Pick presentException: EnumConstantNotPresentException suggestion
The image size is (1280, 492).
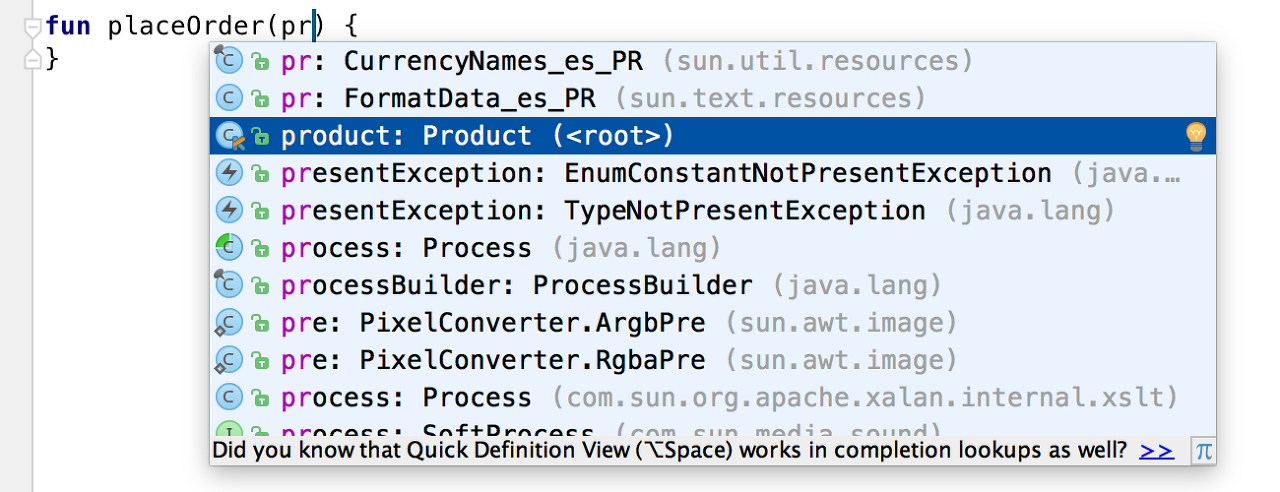712,173
